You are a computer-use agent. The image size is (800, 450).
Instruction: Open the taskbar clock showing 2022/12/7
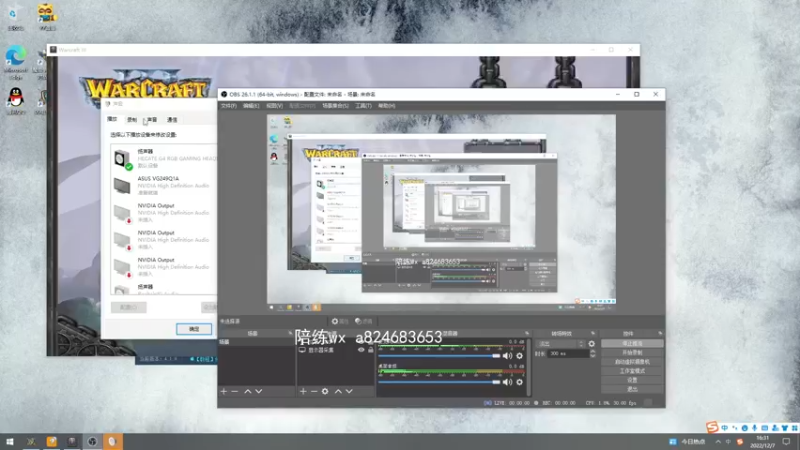tap(762, 441)
